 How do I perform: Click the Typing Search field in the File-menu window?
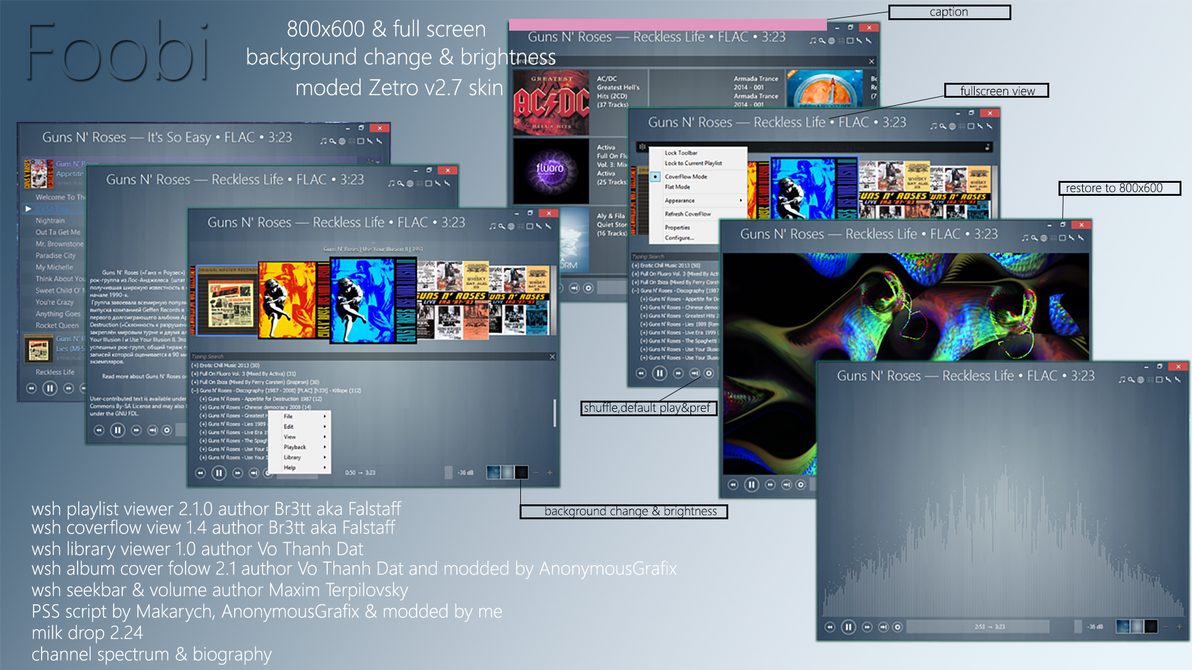point(368,357)
